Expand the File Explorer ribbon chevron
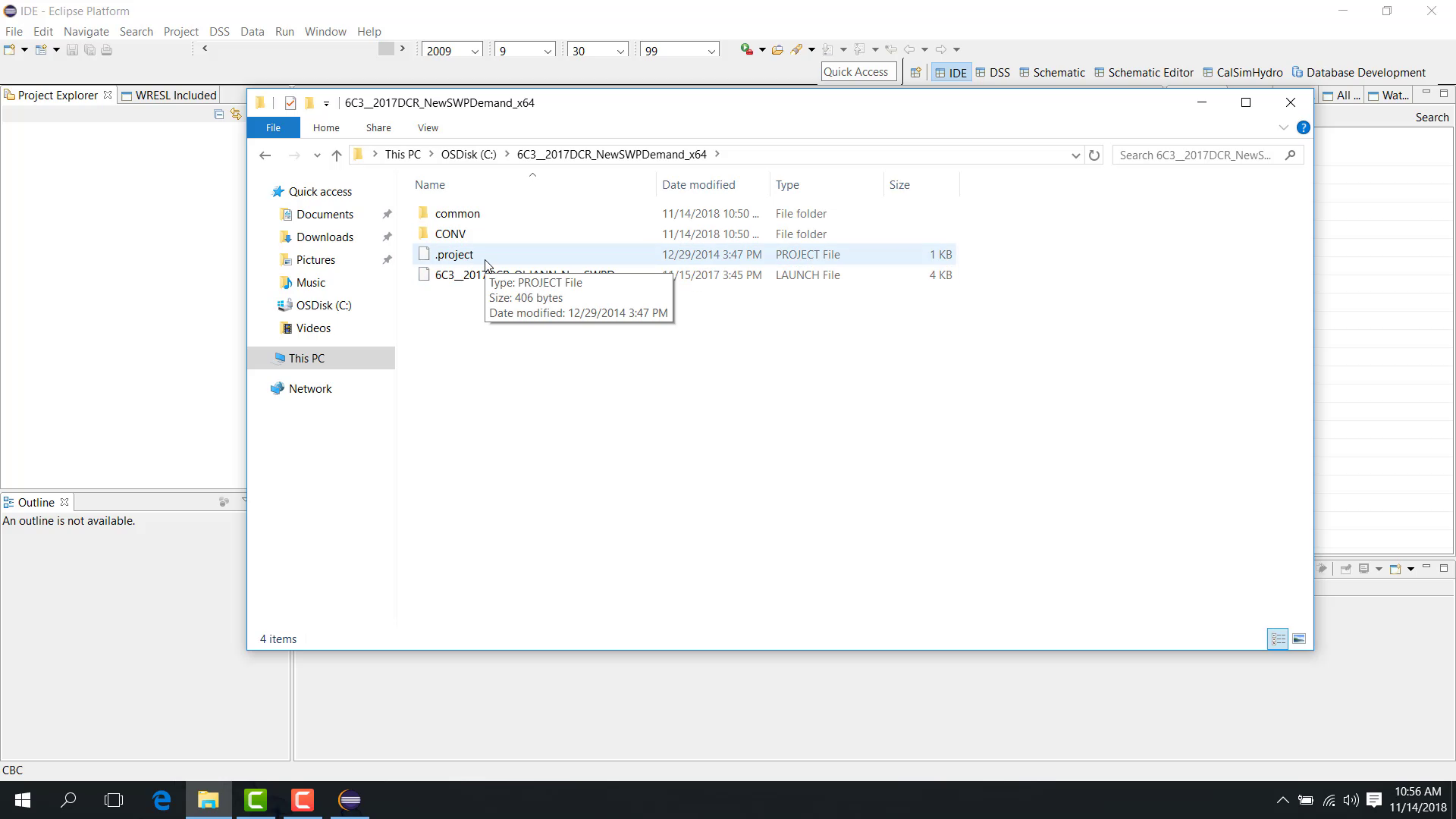The image size is (1456, 819). 1283,128
